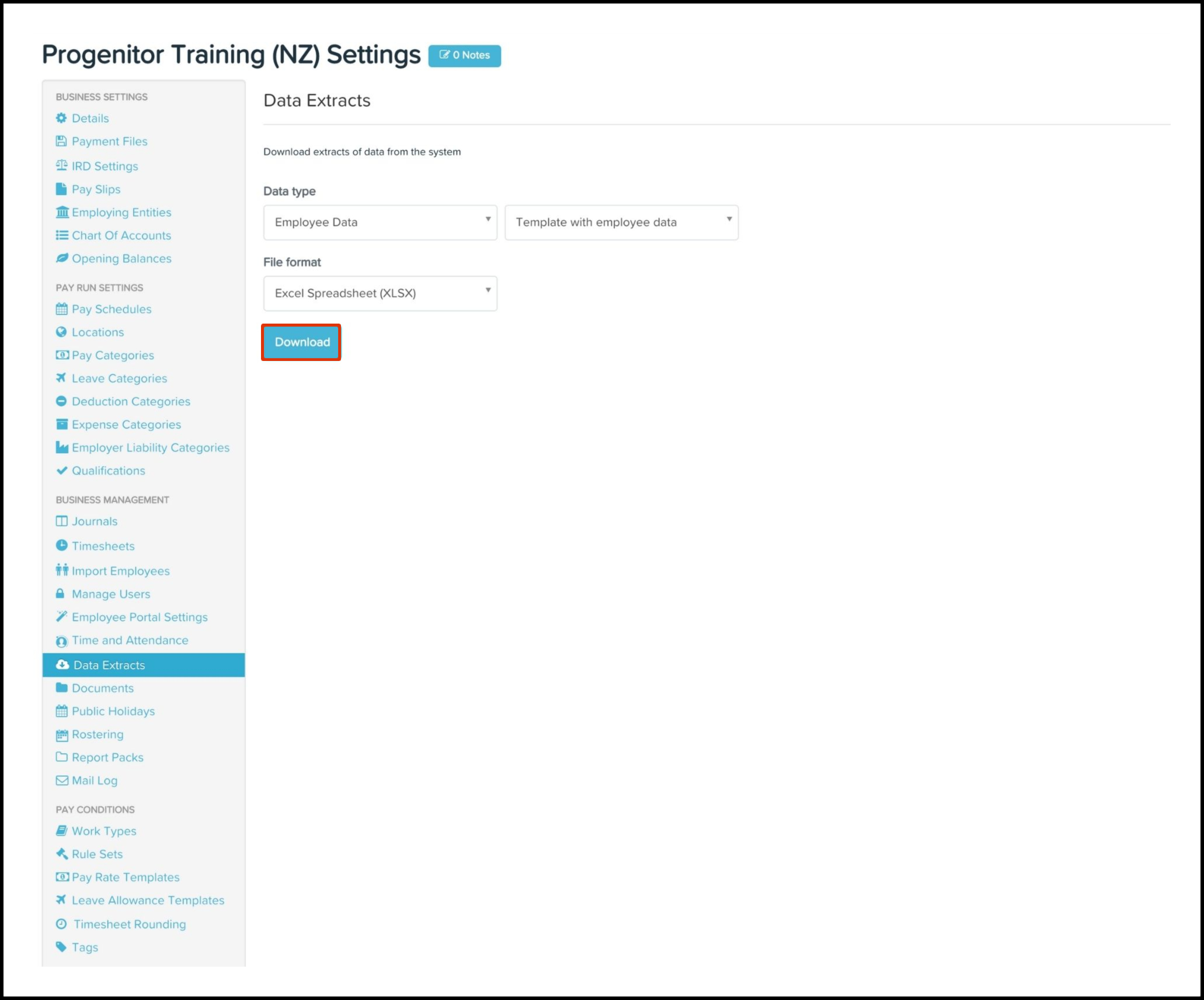Screen dimensions: 1204x1000
Task: Select Data Extracts in sidebar
Action: (109, 665)
